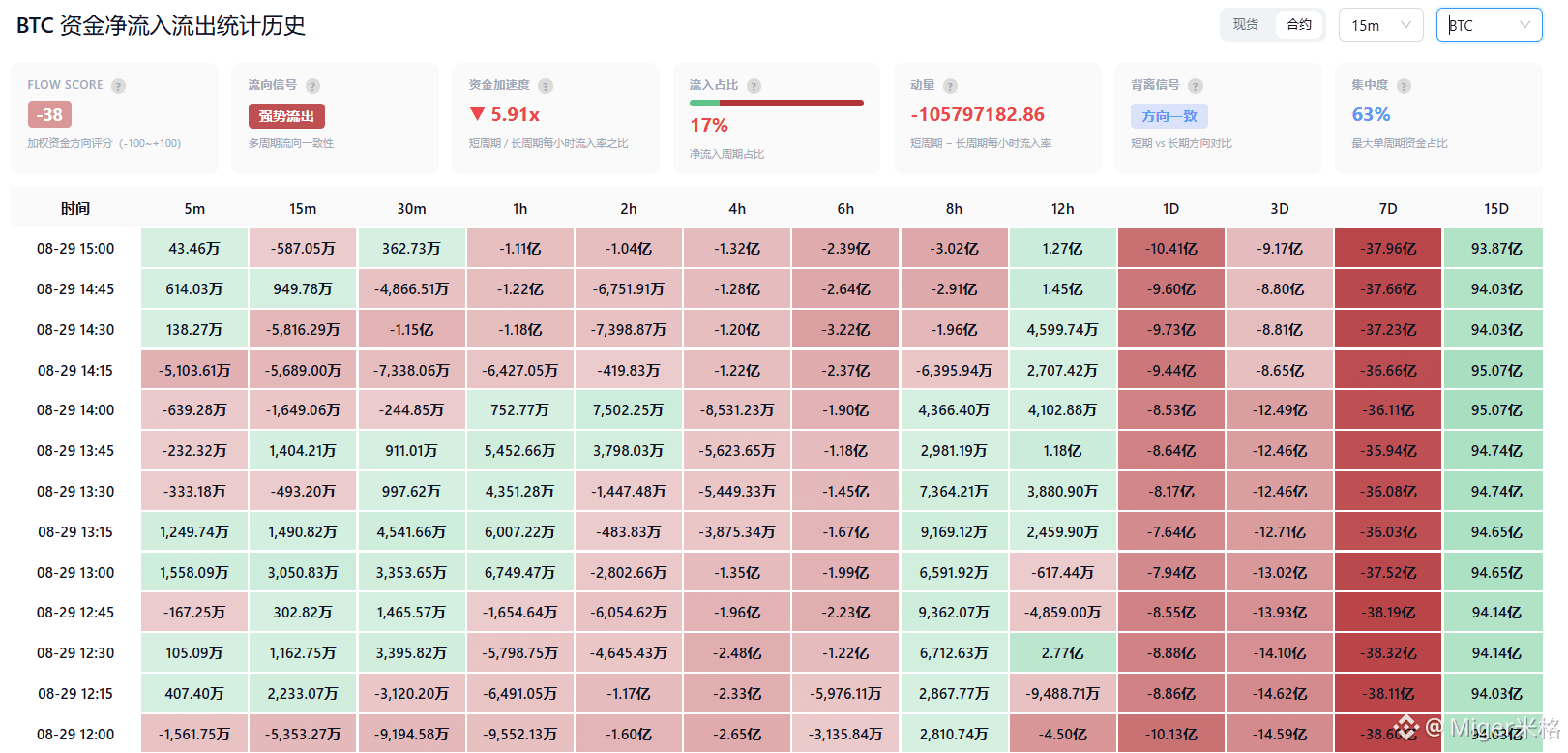The width and height of the screenshot is (1568, 753).
Task: Click the -10.41亿 cell
Action: [1170, 249]
